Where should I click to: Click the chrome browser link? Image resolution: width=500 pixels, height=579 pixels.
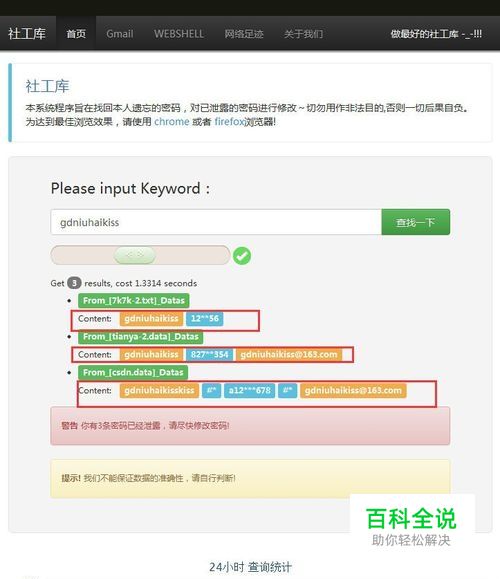(x=172, y=121)
